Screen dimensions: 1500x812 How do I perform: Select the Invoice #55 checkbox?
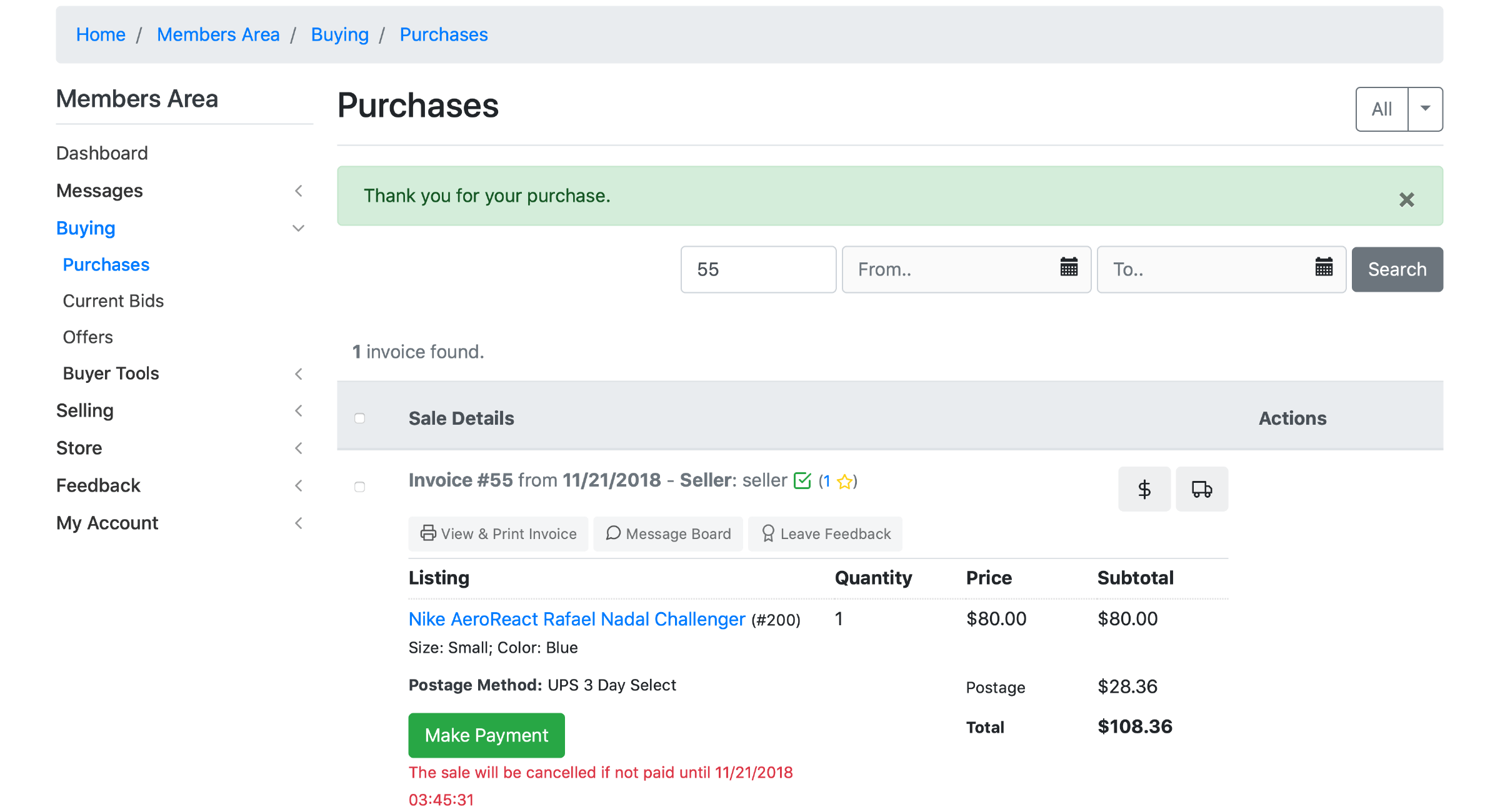tap(359, 487)
